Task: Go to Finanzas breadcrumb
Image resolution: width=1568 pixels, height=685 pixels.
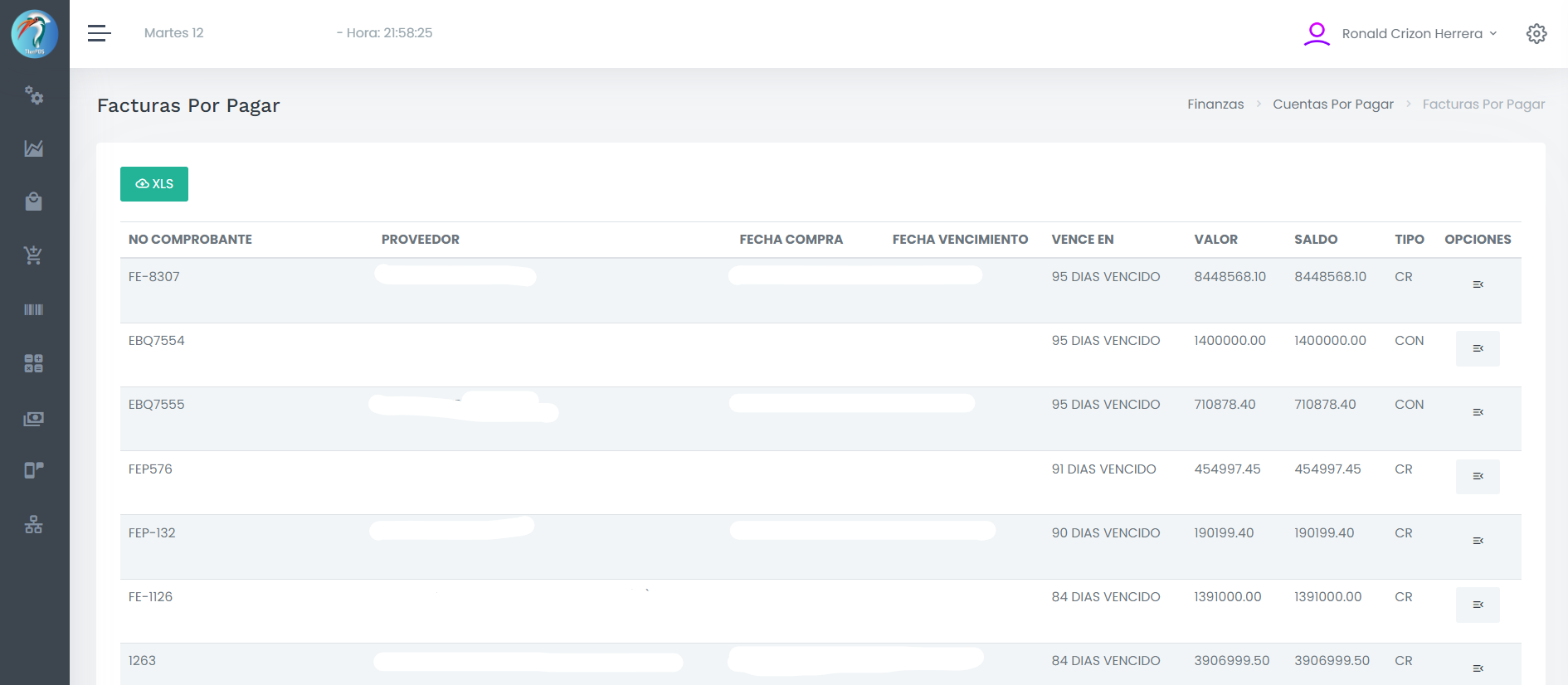Action: (x=1215, y=104)
